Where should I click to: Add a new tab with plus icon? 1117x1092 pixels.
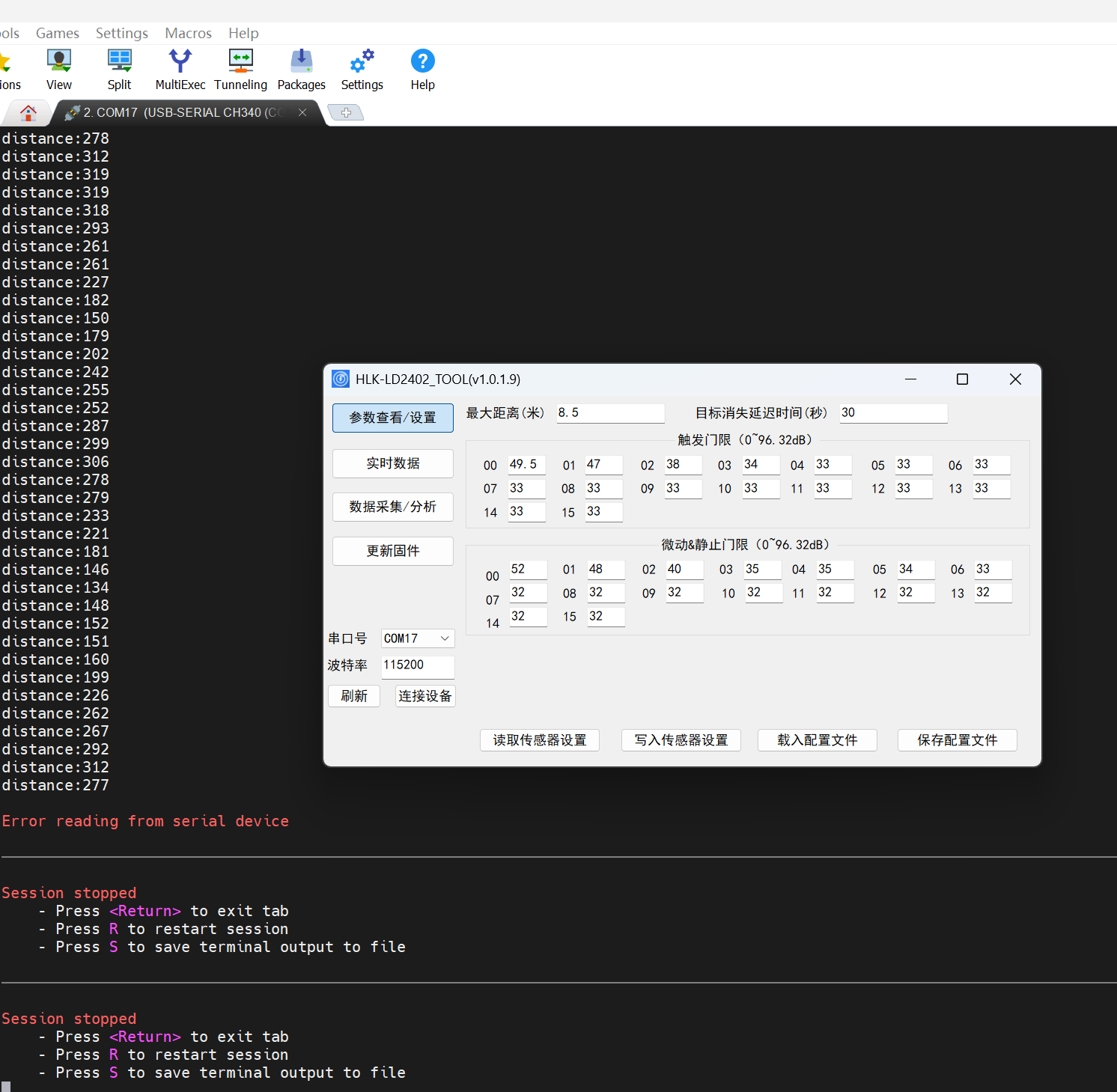pos(346,113)
